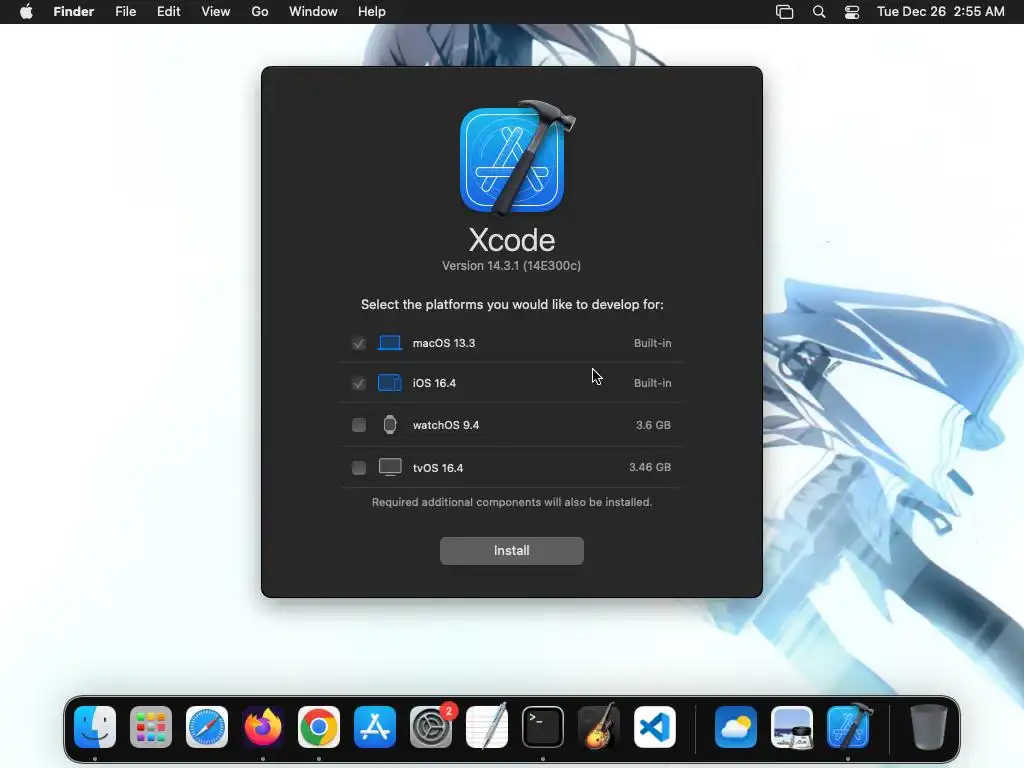Screen dimensions: 1024x768
Task: Launch Google Chrome from the Dock
Action: [x=319, y=726]
